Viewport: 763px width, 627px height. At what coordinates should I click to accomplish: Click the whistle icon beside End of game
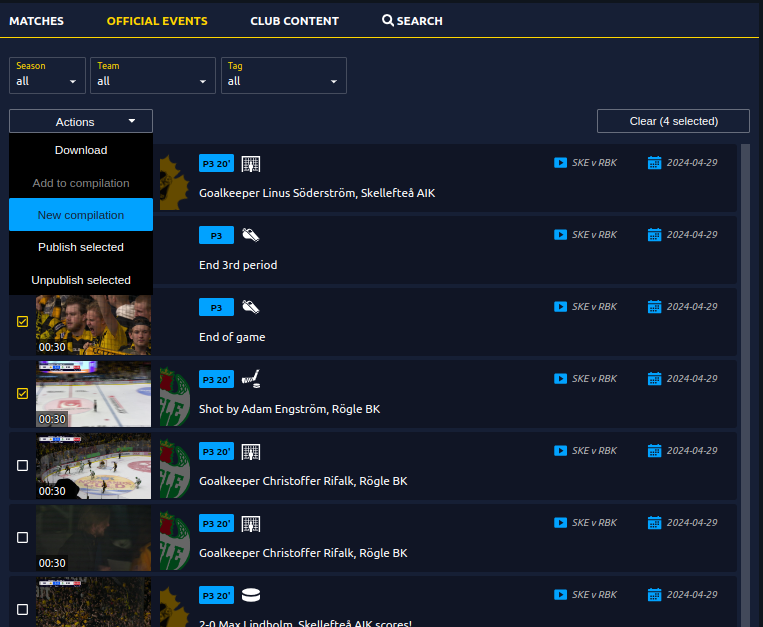point(250,308)
